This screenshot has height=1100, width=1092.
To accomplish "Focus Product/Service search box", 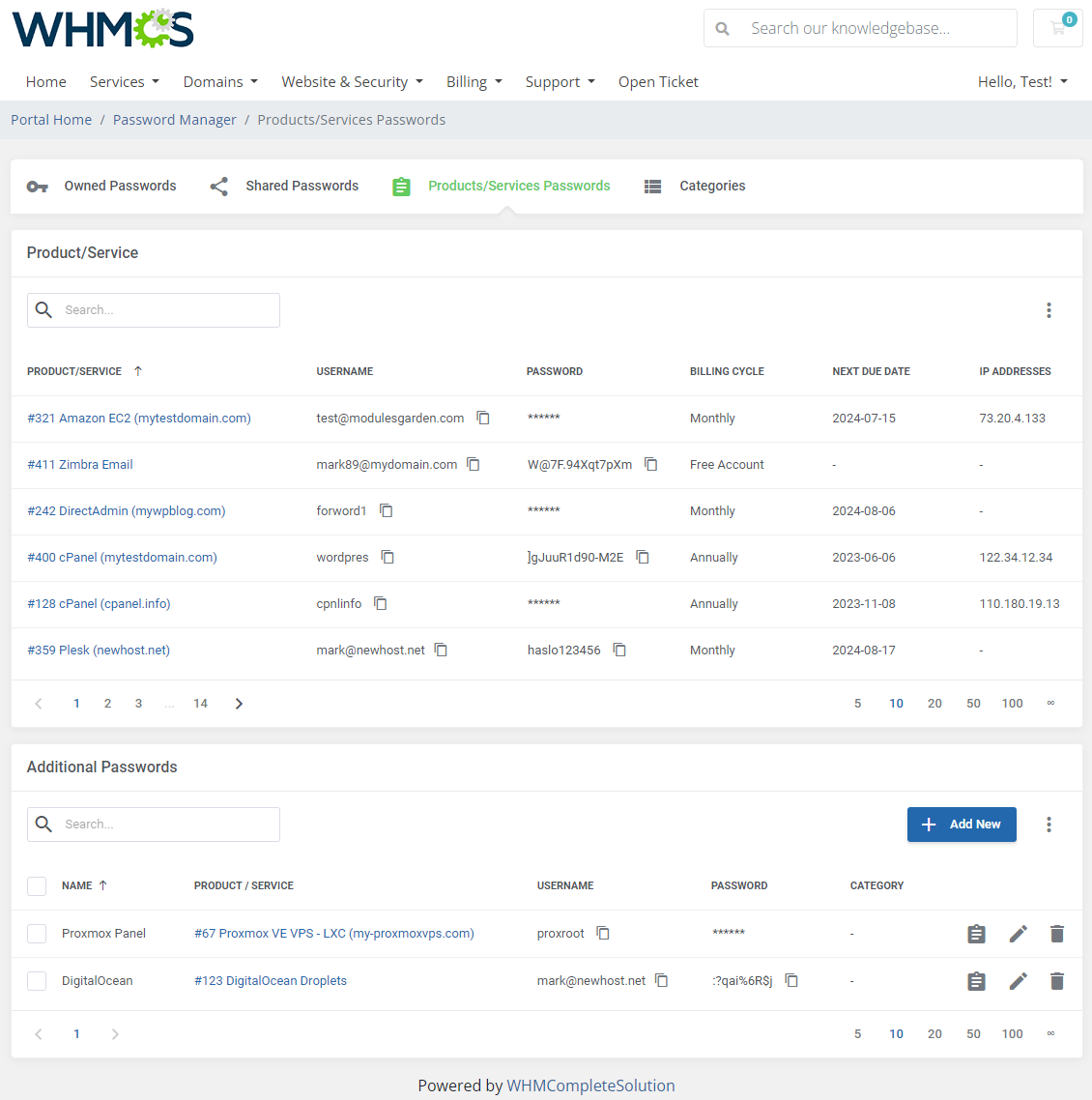I will click(x=154, y=310).
